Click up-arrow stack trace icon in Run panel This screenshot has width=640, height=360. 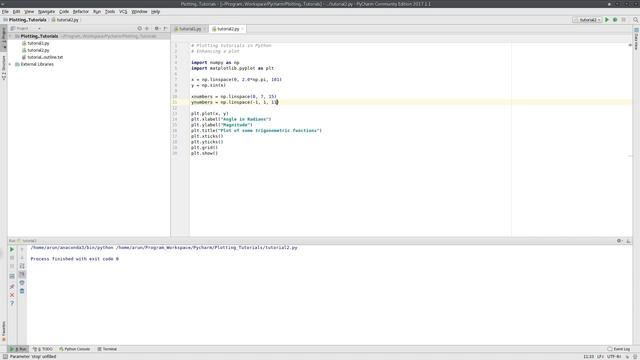(x=22, y=249)
